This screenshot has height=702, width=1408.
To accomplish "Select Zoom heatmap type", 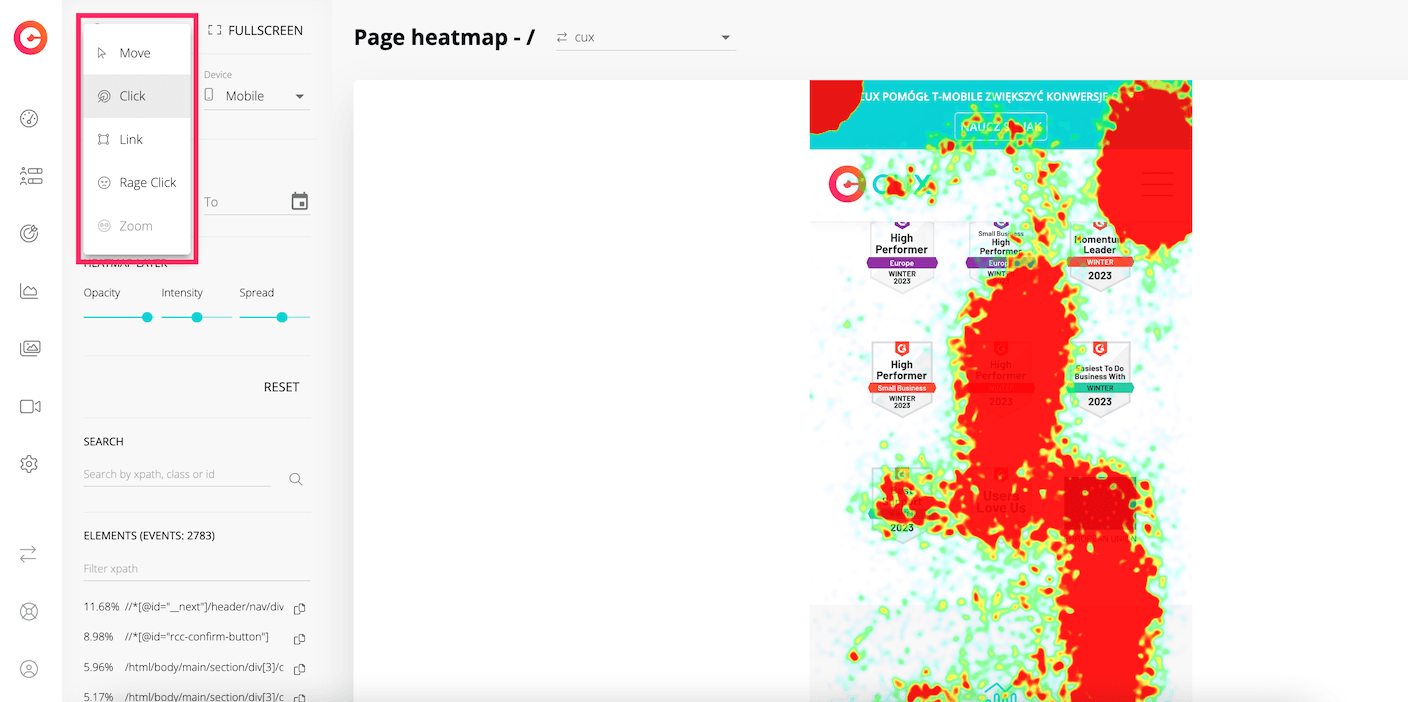I will (x=137, y=226).
